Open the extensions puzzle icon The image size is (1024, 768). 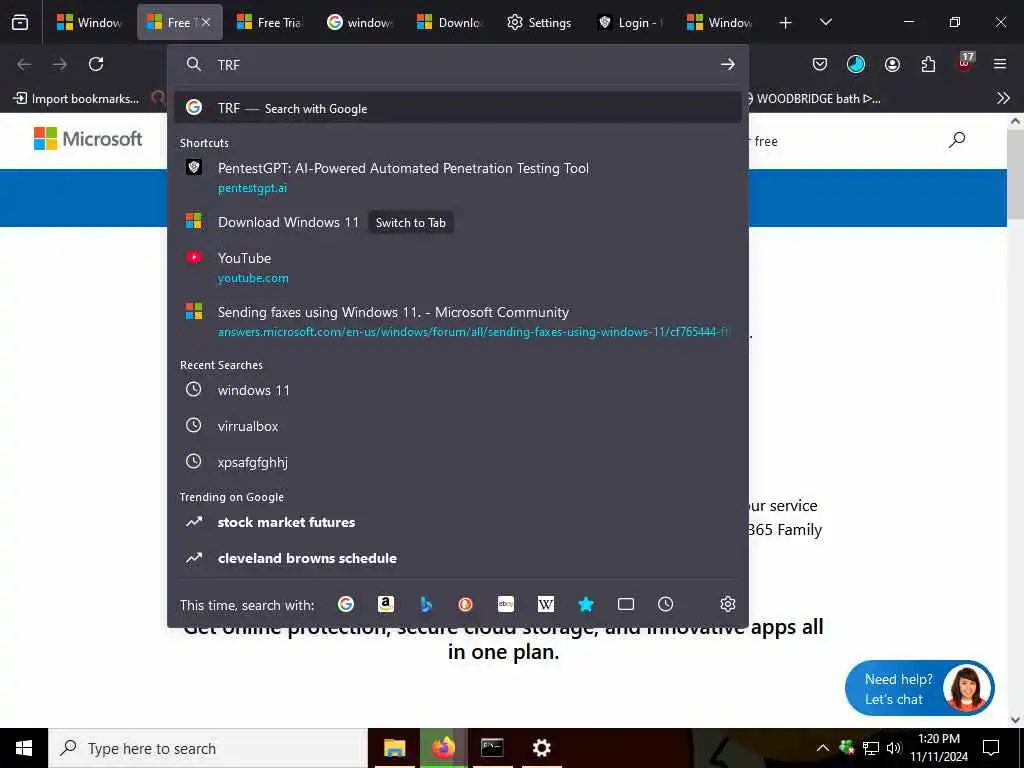pos(928,64)
